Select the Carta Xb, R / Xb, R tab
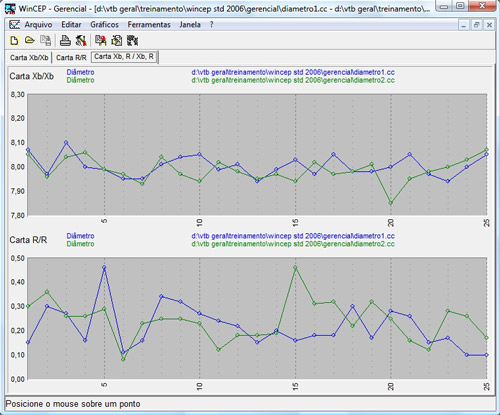500x415 pixels. (x=124, y=57)
